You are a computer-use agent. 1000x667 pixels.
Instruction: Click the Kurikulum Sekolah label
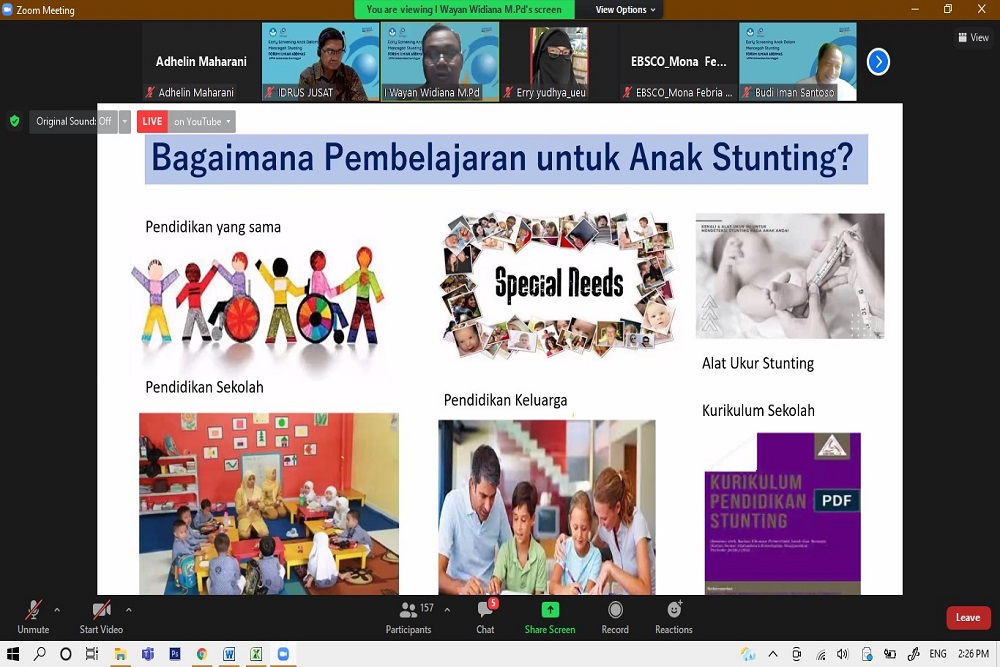[x=758, y=411]
